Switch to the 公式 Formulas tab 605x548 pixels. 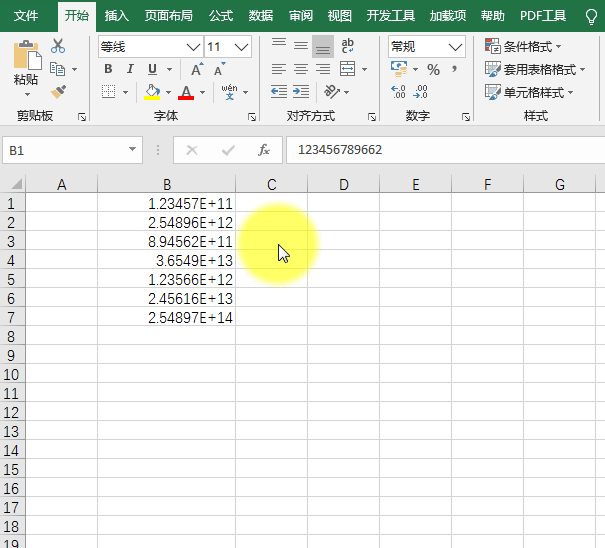click(x=221, y=16)
